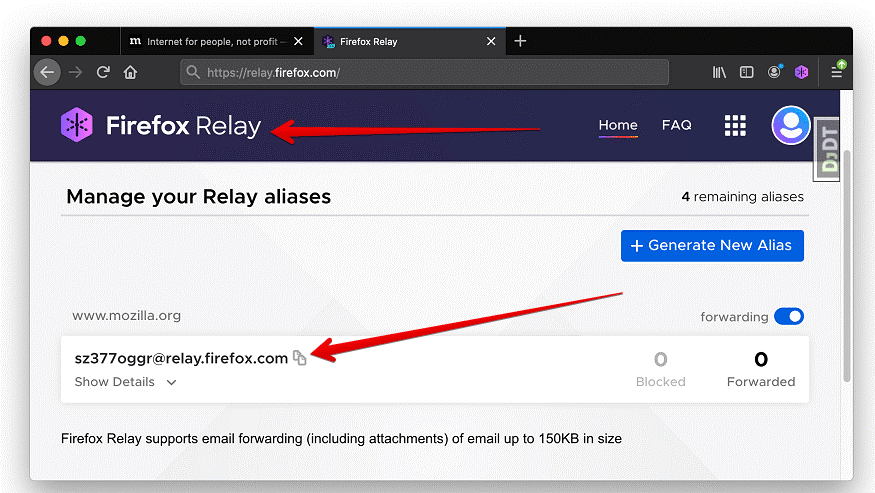Click the Firefox Relay wordmark
The image size is (875, 493).
click(184, 126)
